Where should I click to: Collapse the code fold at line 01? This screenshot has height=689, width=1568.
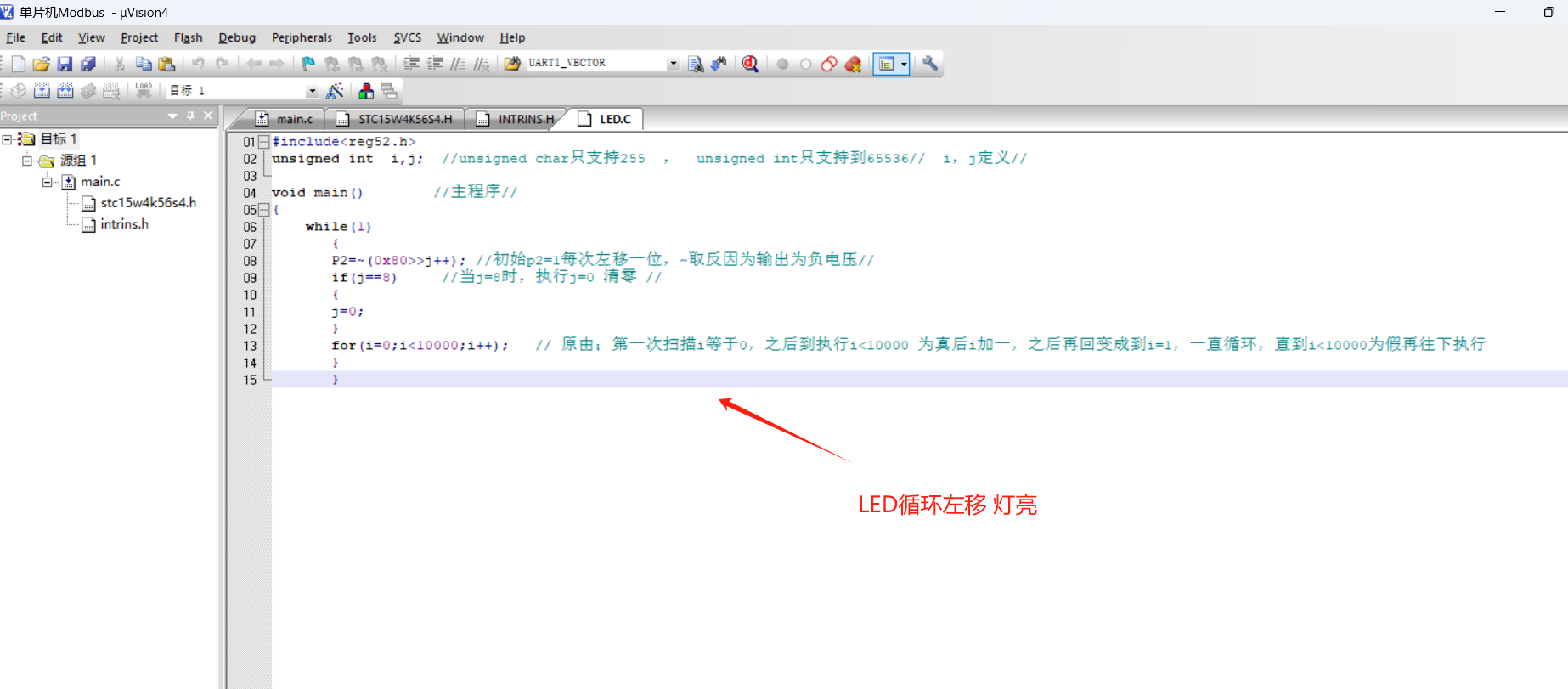263,141
